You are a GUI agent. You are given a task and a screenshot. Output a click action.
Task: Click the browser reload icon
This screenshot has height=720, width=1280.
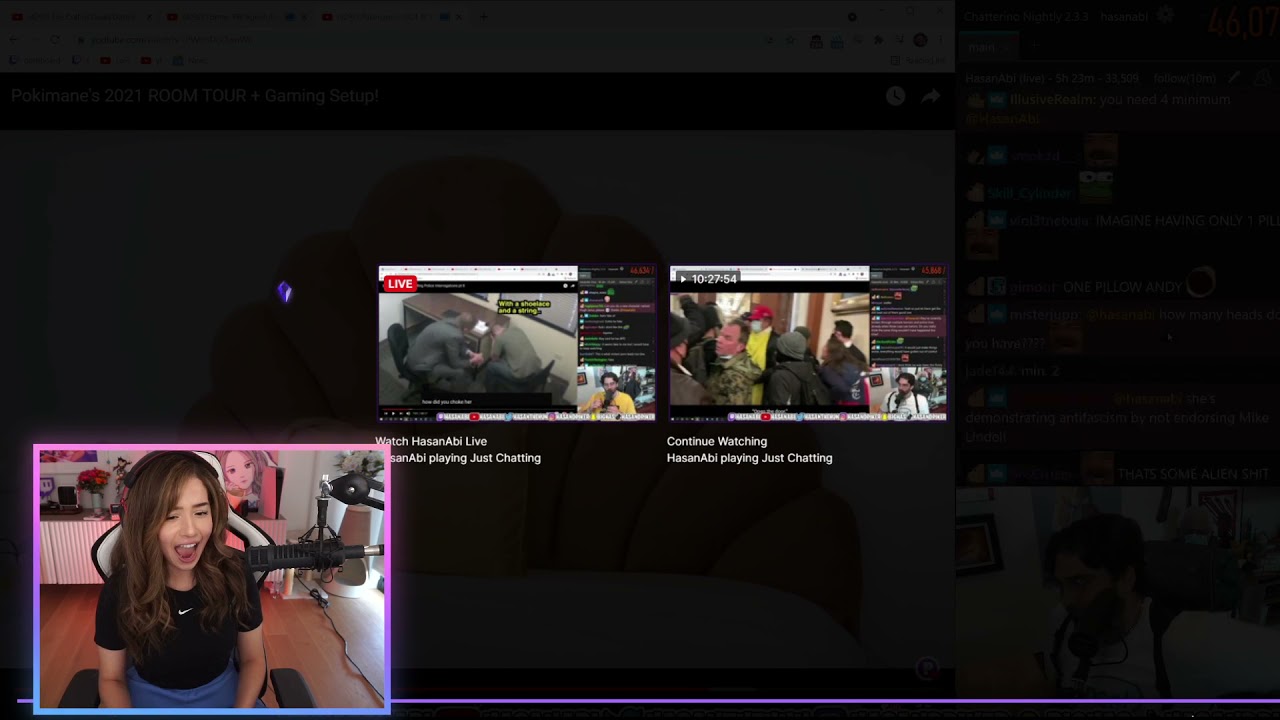55,40
